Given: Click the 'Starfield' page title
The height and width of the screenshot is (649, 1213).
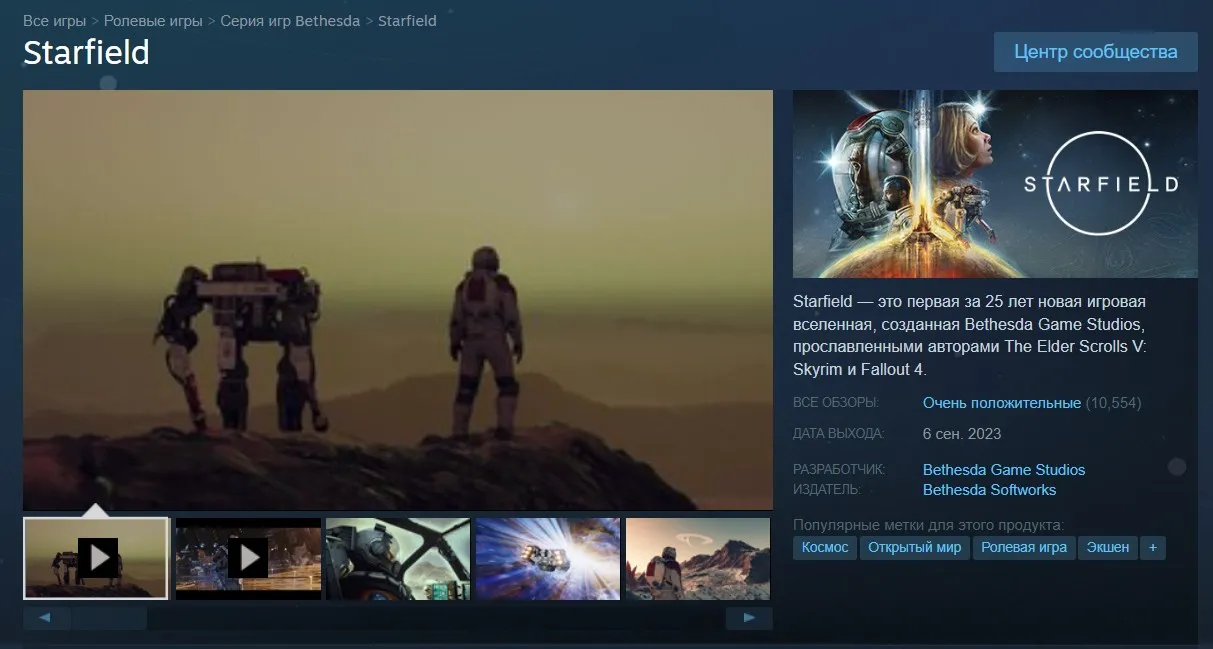Looking at the screenshot, I should [86, 52].
